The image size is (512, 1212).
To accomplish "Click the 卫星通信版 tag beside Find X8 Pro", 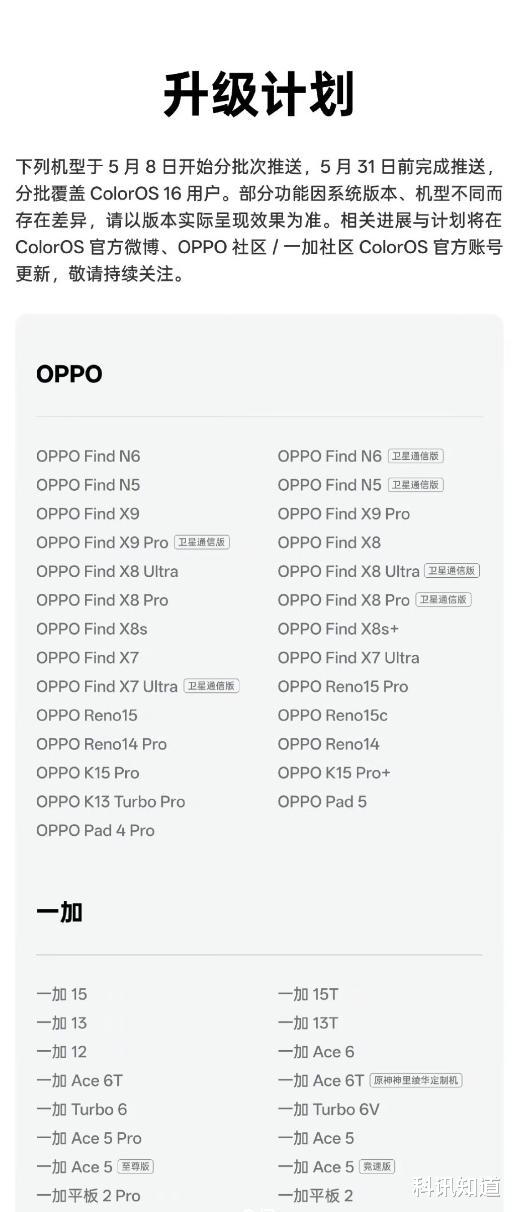I will [x=443, y=600].
